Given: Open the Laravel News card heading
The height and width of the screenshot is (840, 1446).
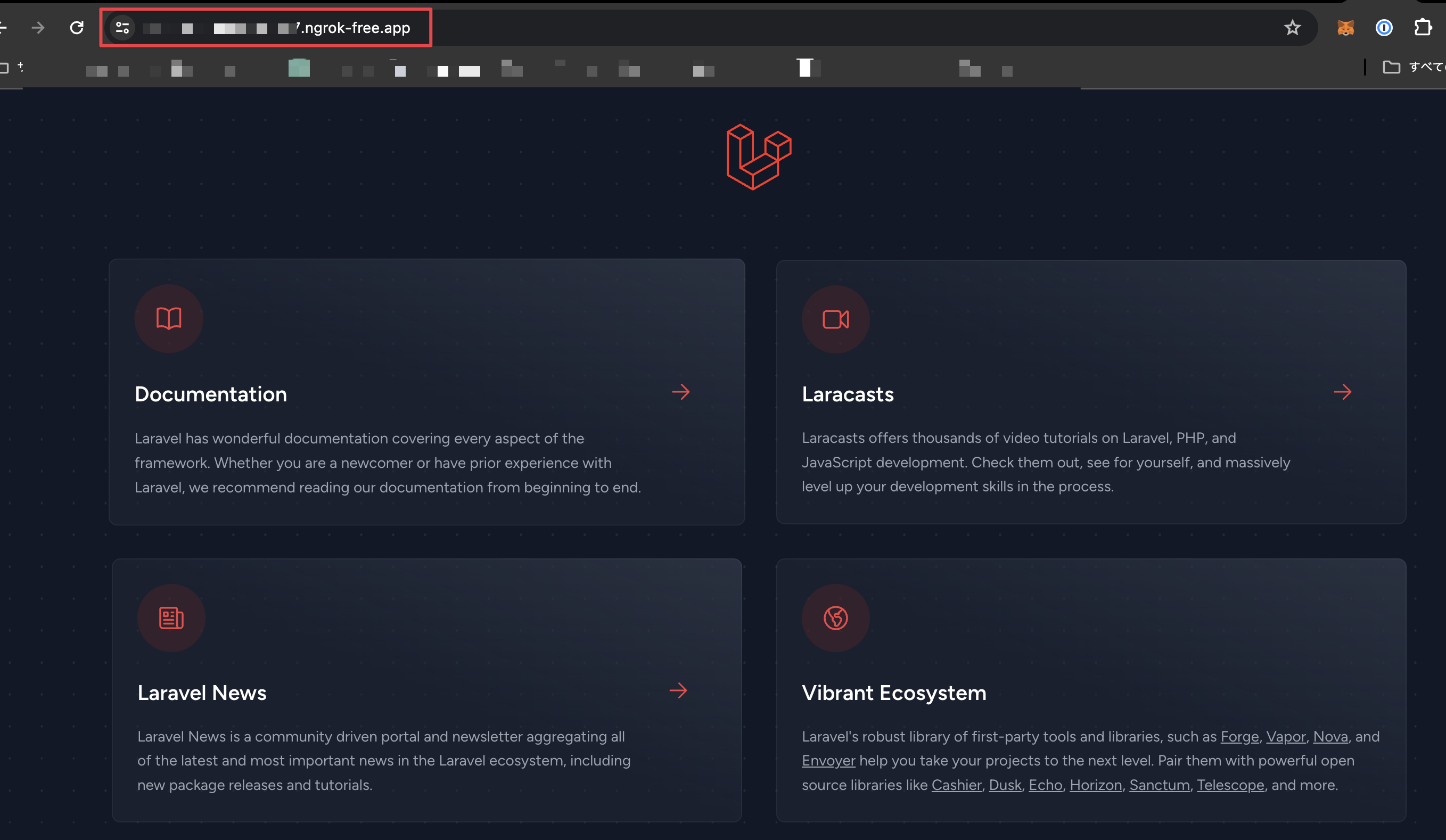Looking at the screenshot, I should pyautogui.click(x=202, y=693).
